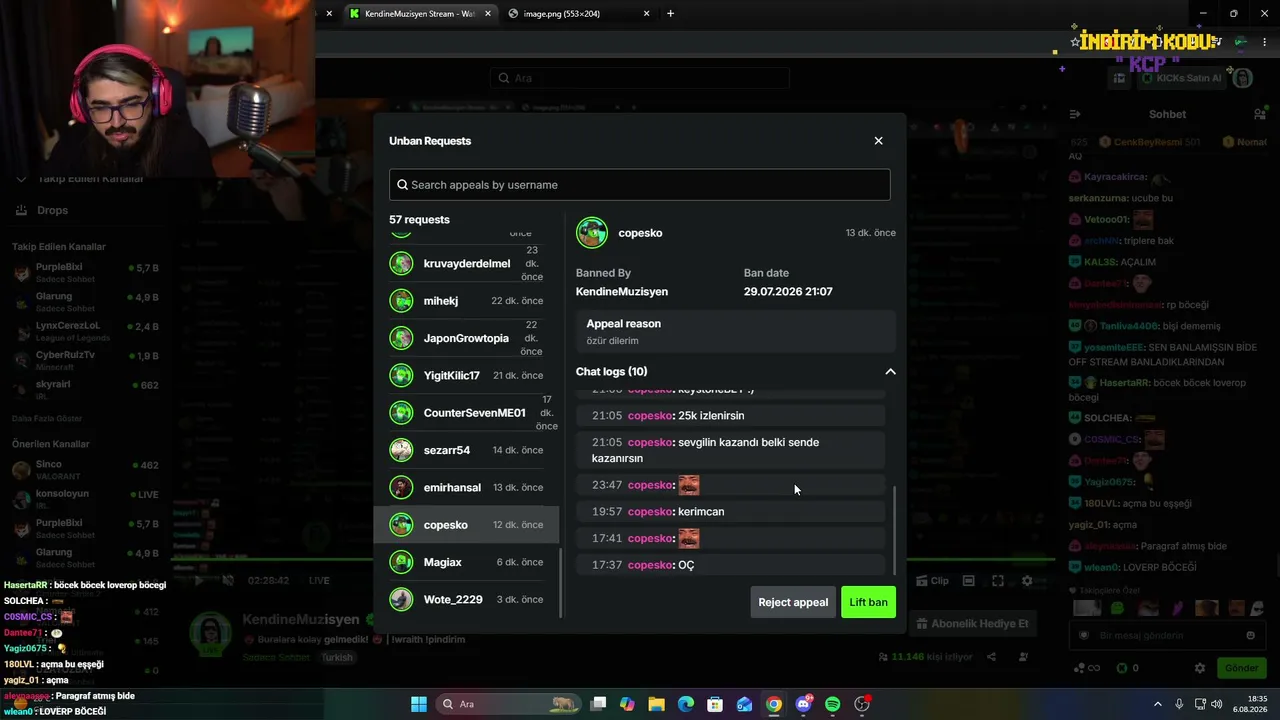Viewport: 1280px width, 720px height.
Task: Open Windows Start menu
Action: pos(419,704)
